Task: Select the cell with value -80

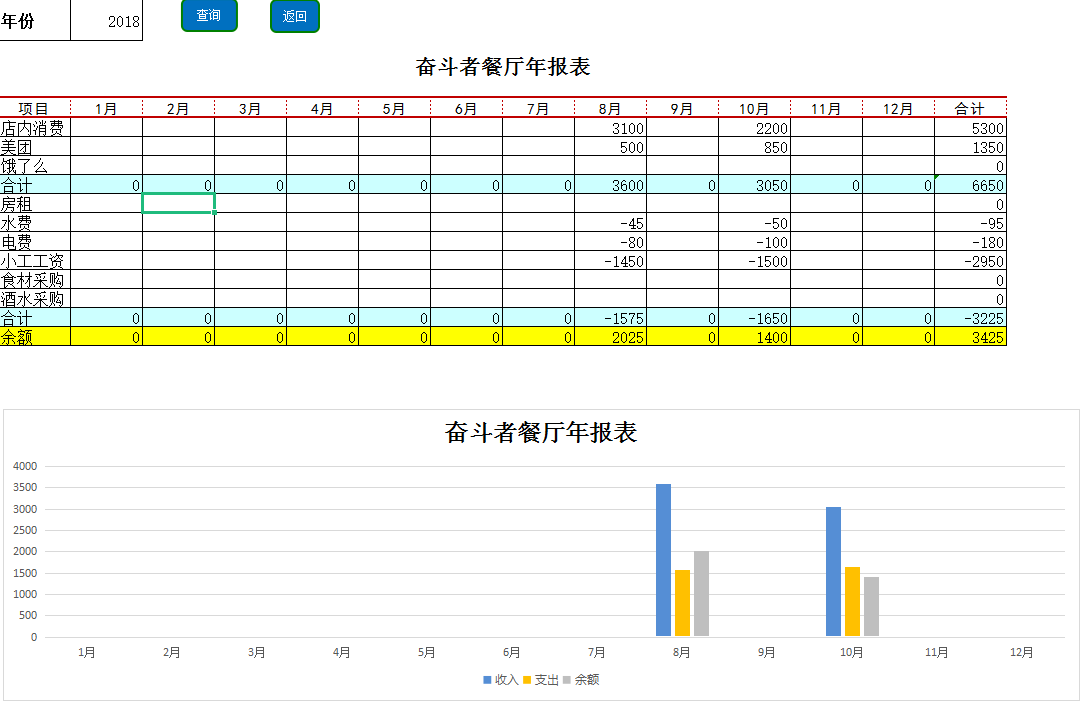Action: click(611, 242)
